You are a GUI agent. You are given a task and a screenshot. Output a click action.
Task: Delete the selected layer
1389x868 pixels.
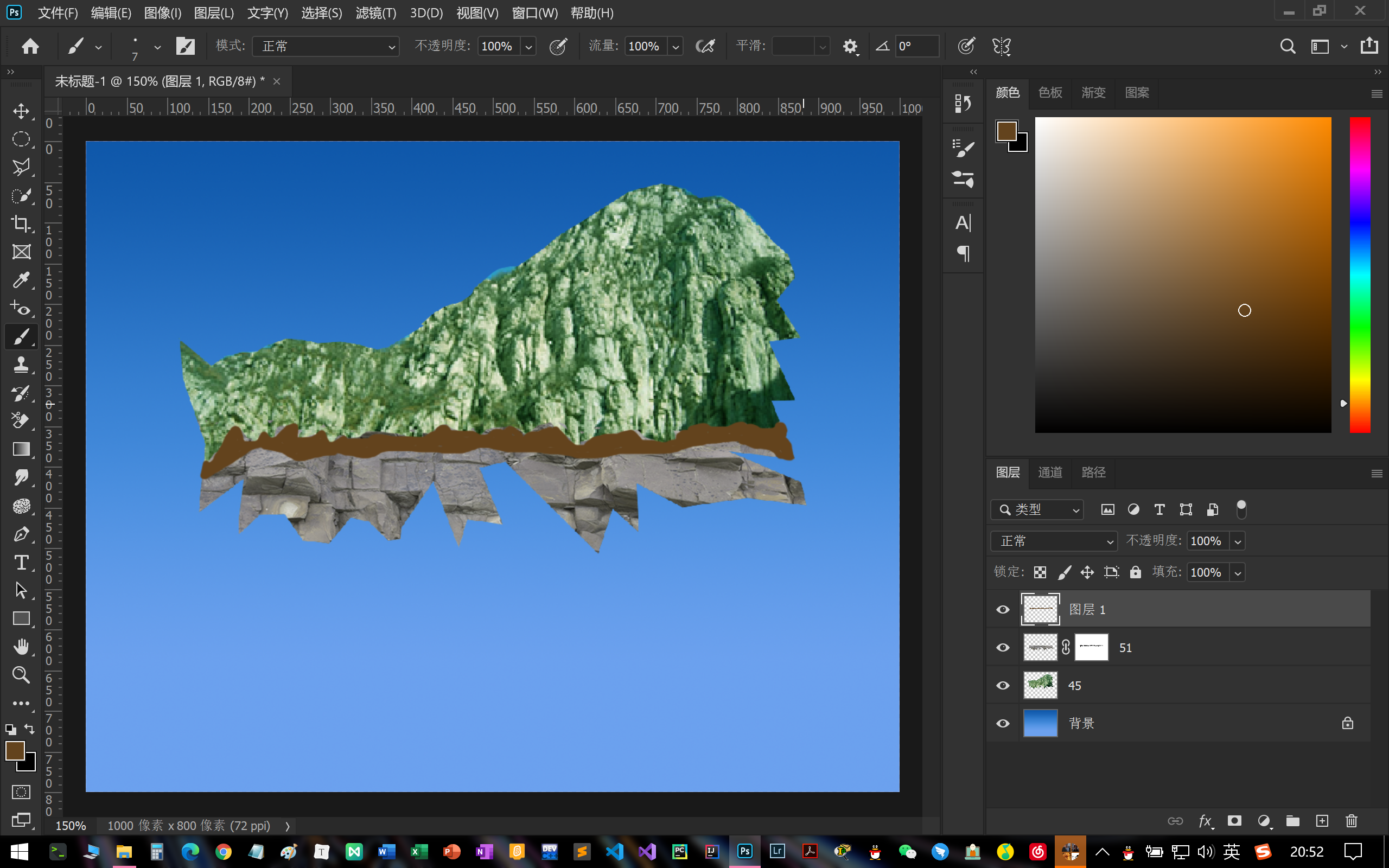click(x=1352, y=821)
